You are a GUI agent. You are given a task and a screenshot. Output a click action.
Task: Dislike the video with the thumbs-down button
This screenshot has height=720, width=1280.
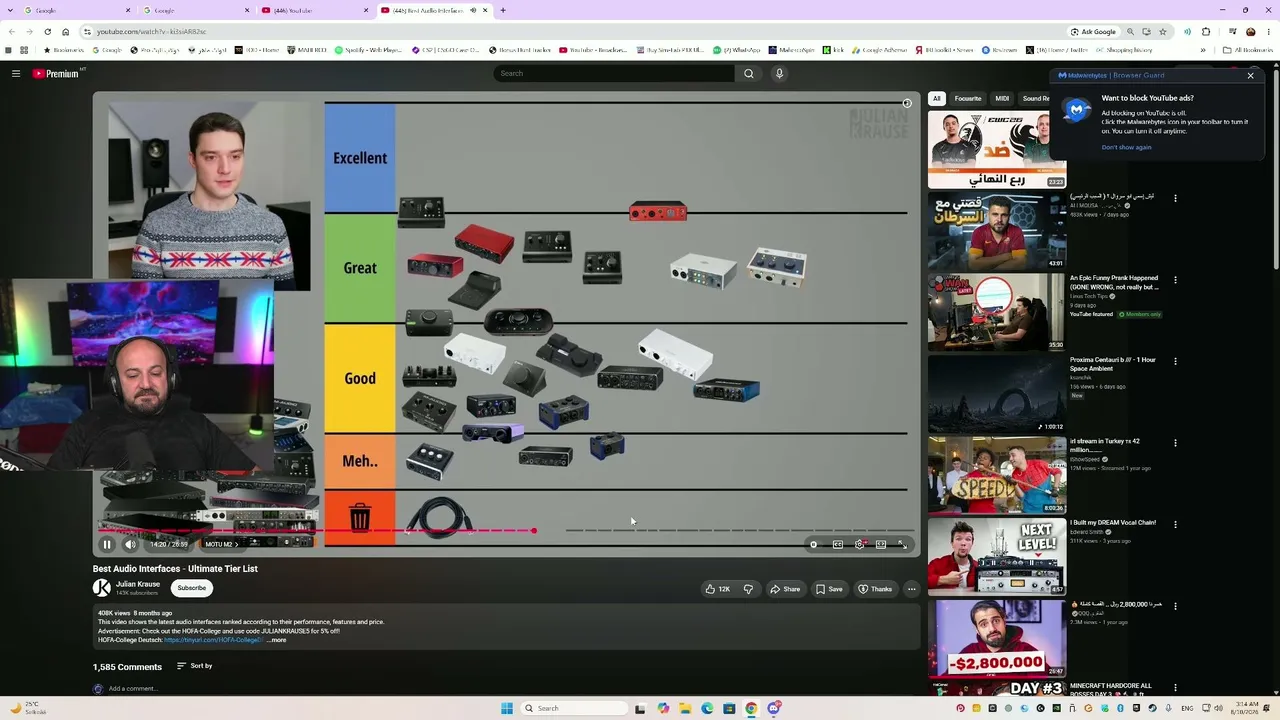pos(748,589)
